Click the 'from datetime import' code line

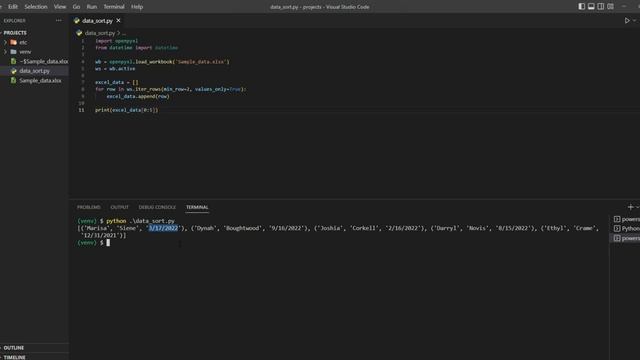(136, 48)
